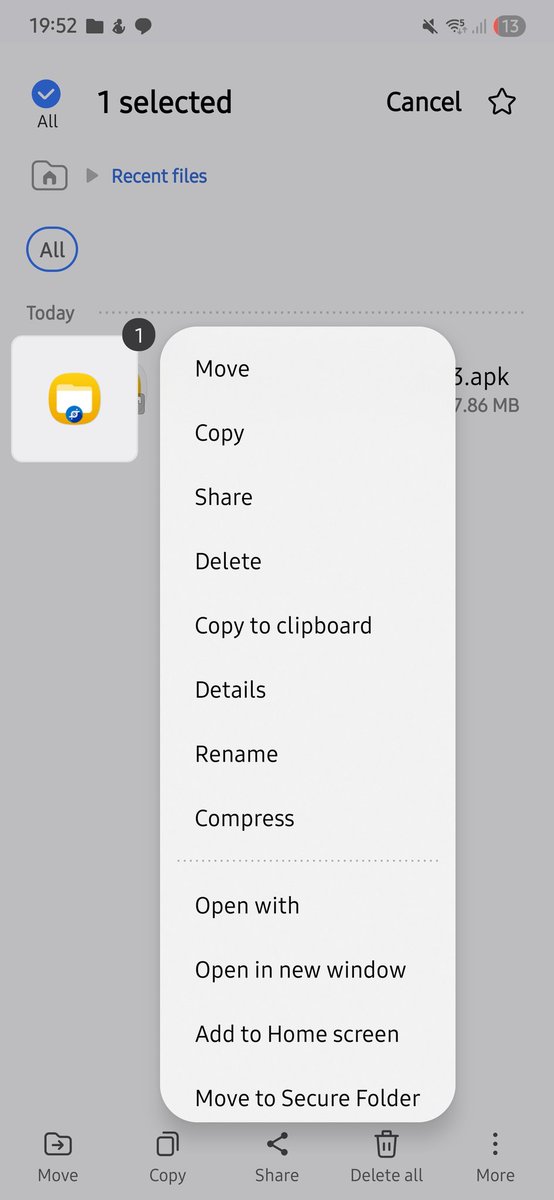The height and width of the screenshot is (1200, 554).
Task: Choose Compress from the context menu
Action: [245, 818]
